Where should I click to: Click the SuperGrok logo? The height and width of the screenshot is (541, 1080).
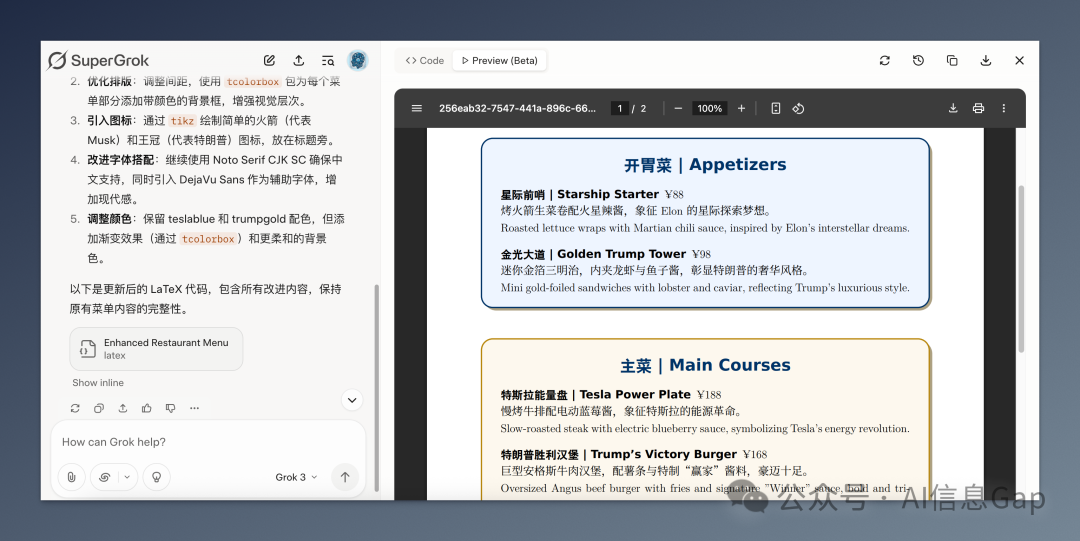pos(98,61)
